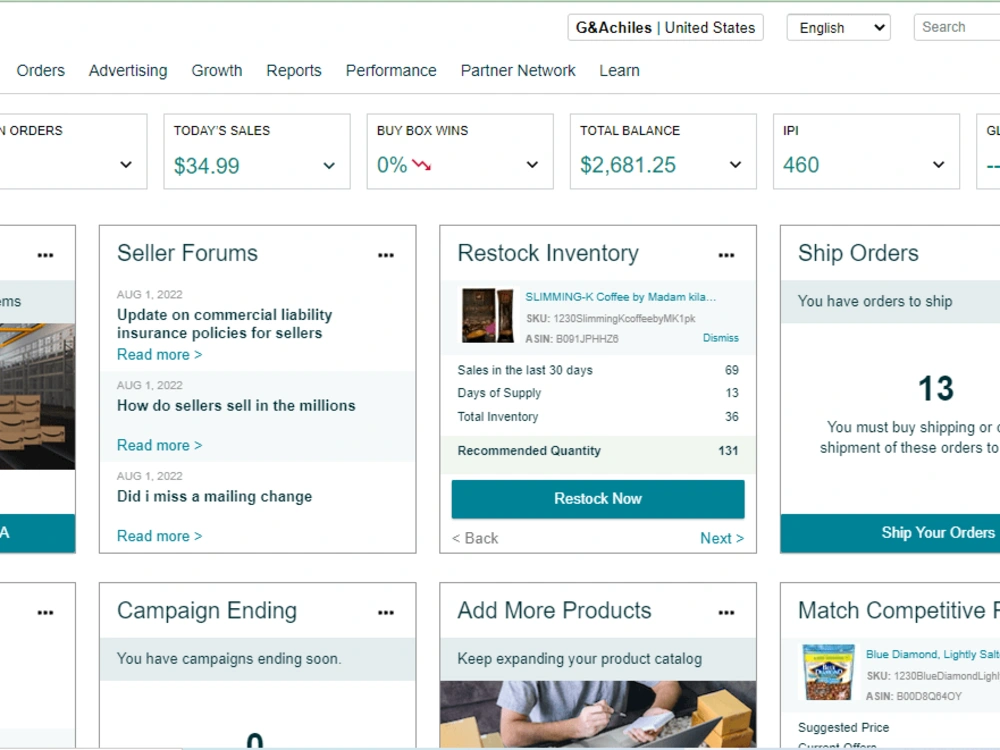The height and width of the screenshot is (750, 1000).
Task: Open Campaign Ending card options ellipsis
Action: (386, 612)
